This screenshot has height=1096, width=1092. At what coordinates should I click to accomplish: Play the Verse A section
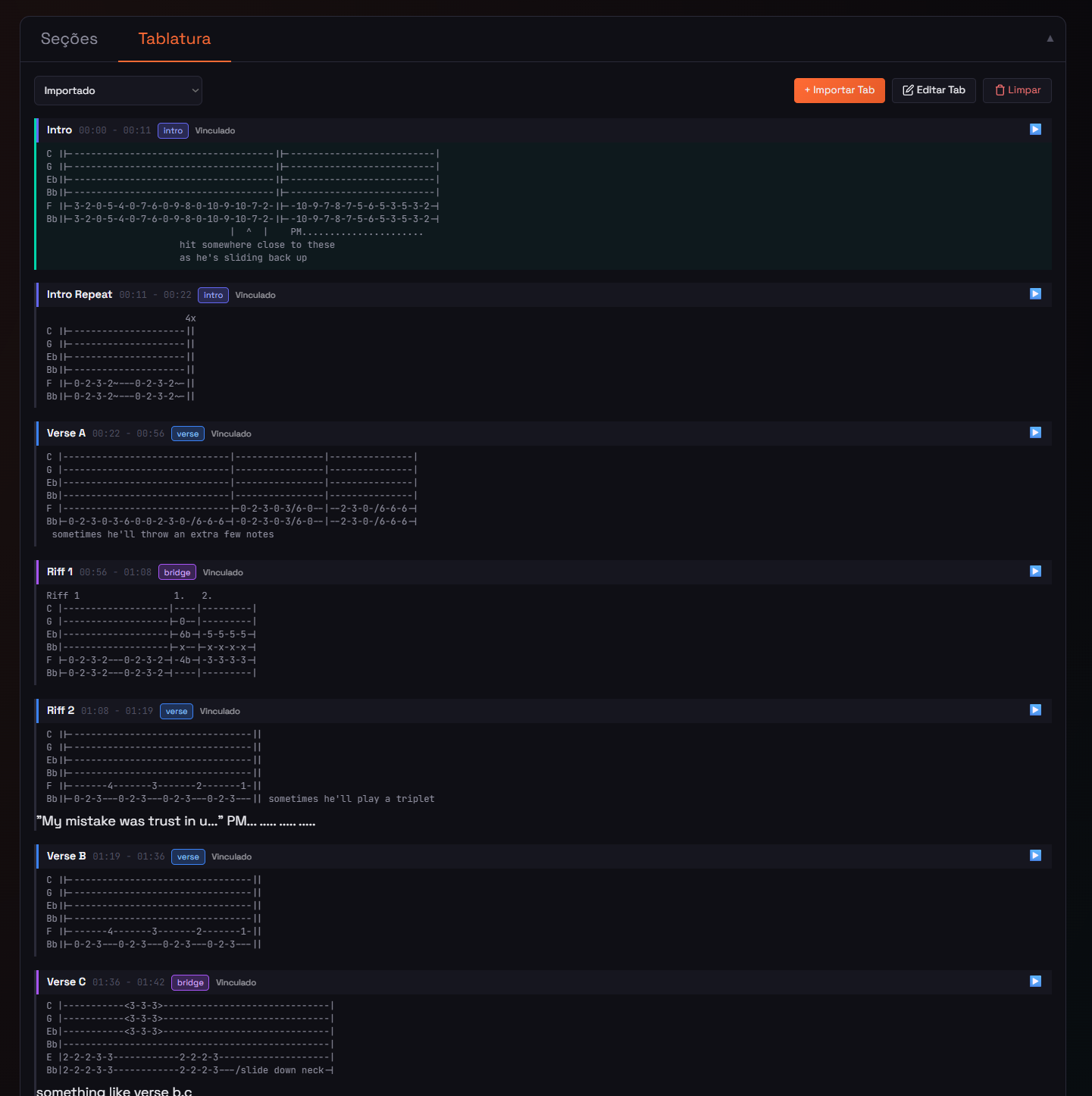coord(1035,433)
